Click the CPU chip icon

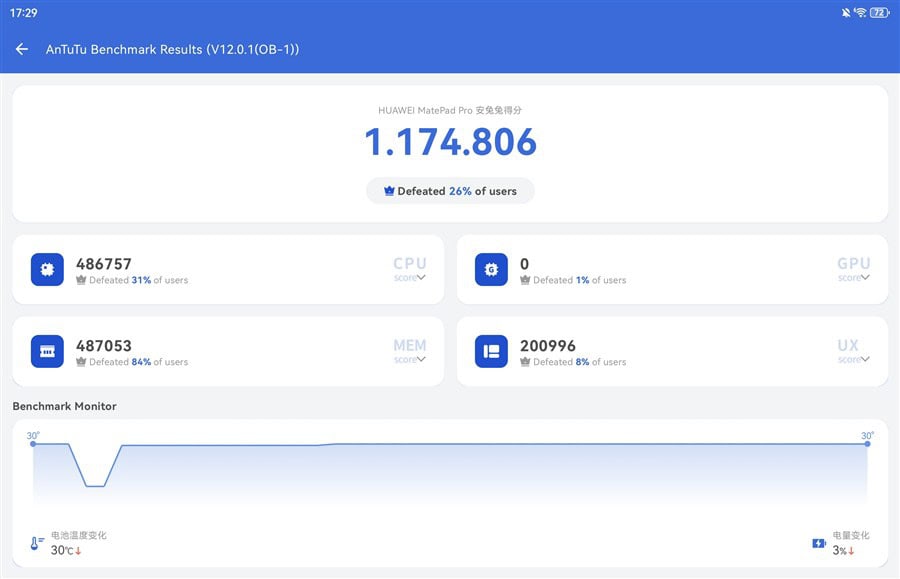coord(47,269)
